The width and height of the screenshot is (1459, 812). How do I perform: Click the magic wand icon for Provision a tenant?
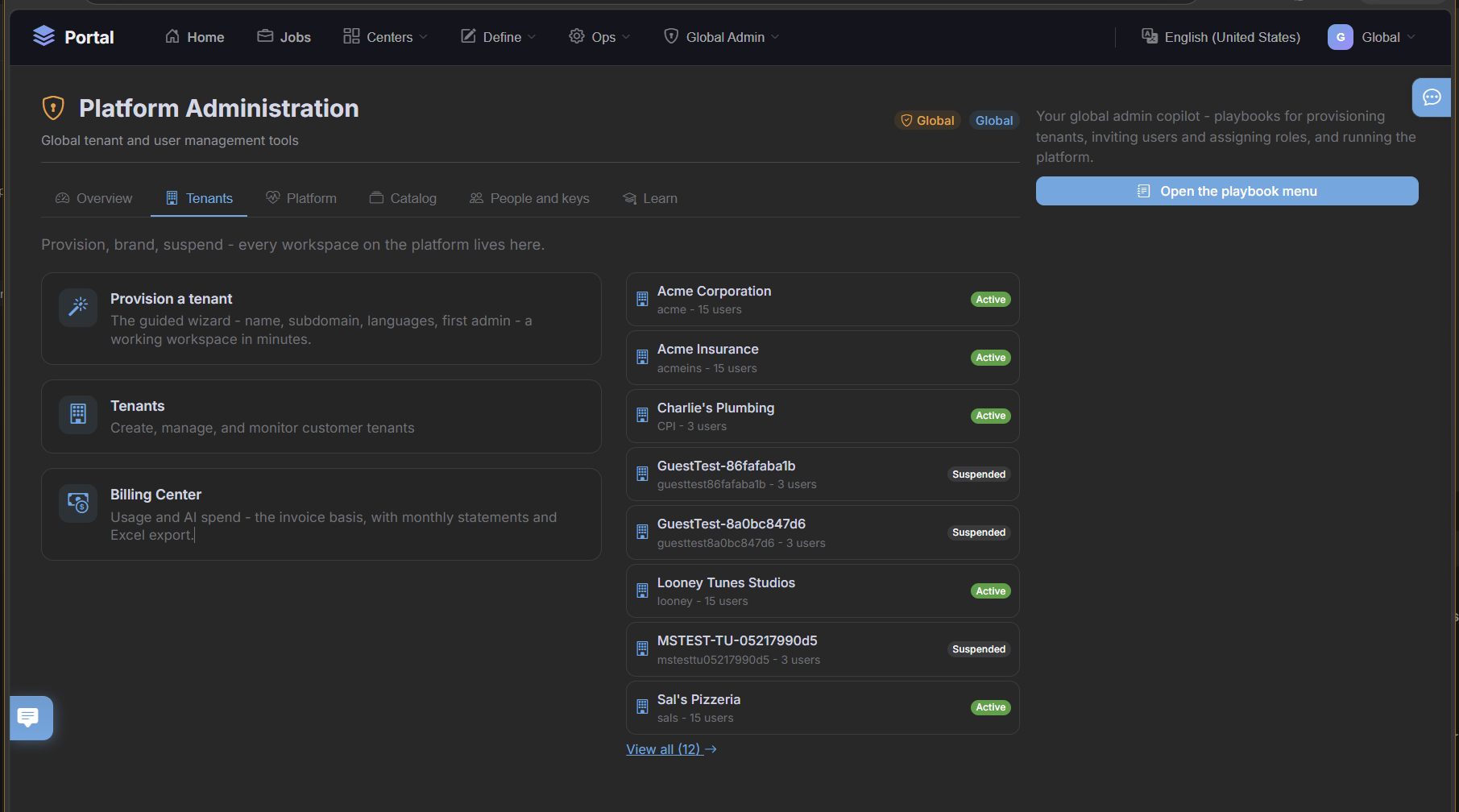coord(78,307)
